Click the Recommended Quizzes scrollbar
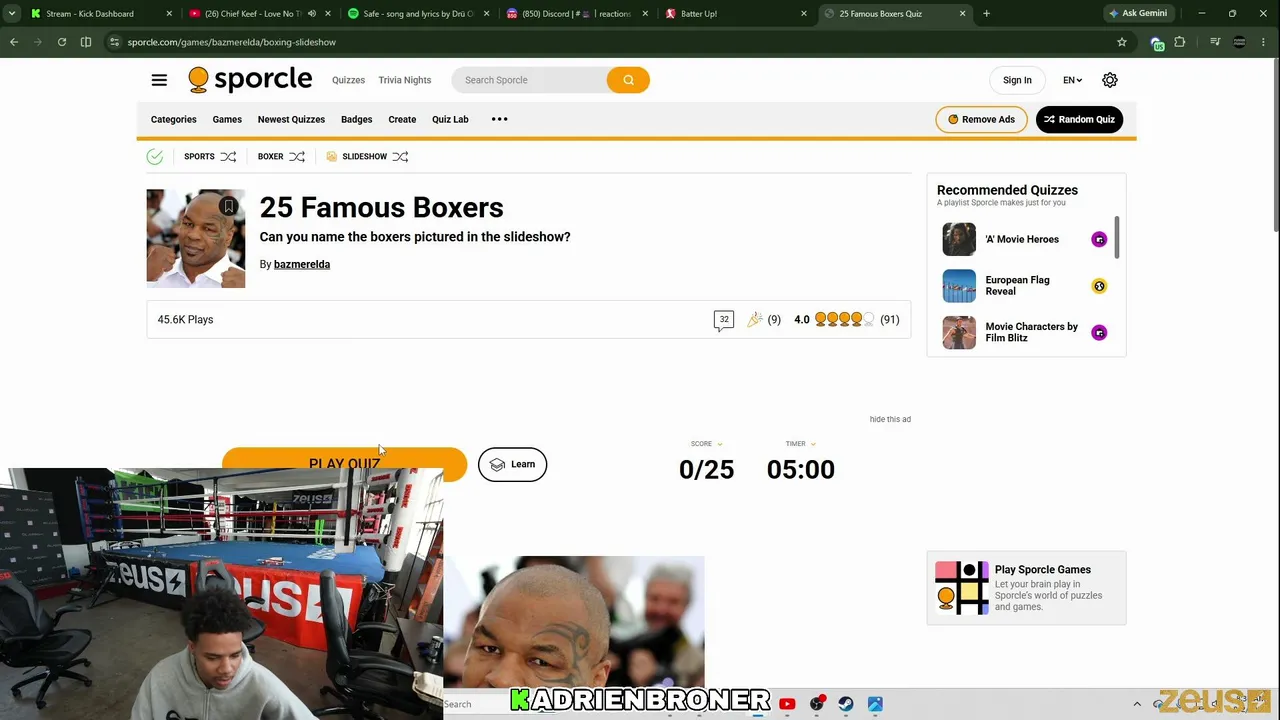The height and width of the screenshot is (720, 1280). [x=1116, y=237]
